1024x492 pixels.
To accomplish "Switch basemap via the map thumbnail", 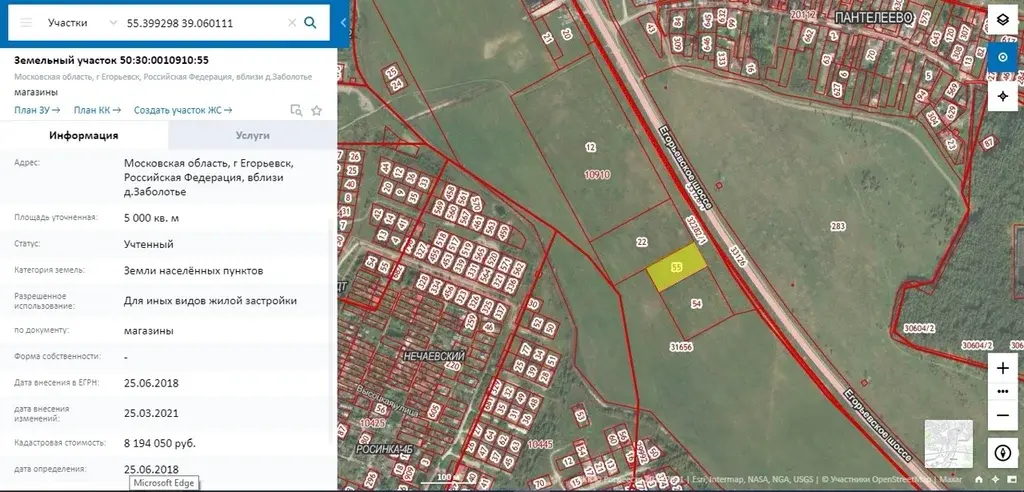I will click(x=948, y=444).
